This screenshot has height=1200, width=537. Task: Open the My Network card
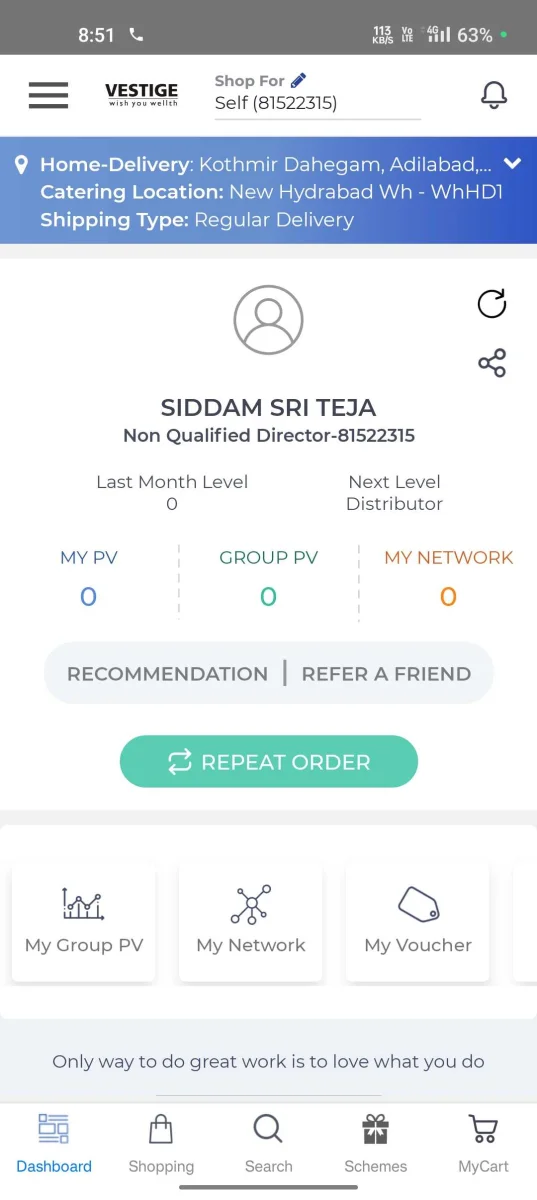click(x=251, y=922)
